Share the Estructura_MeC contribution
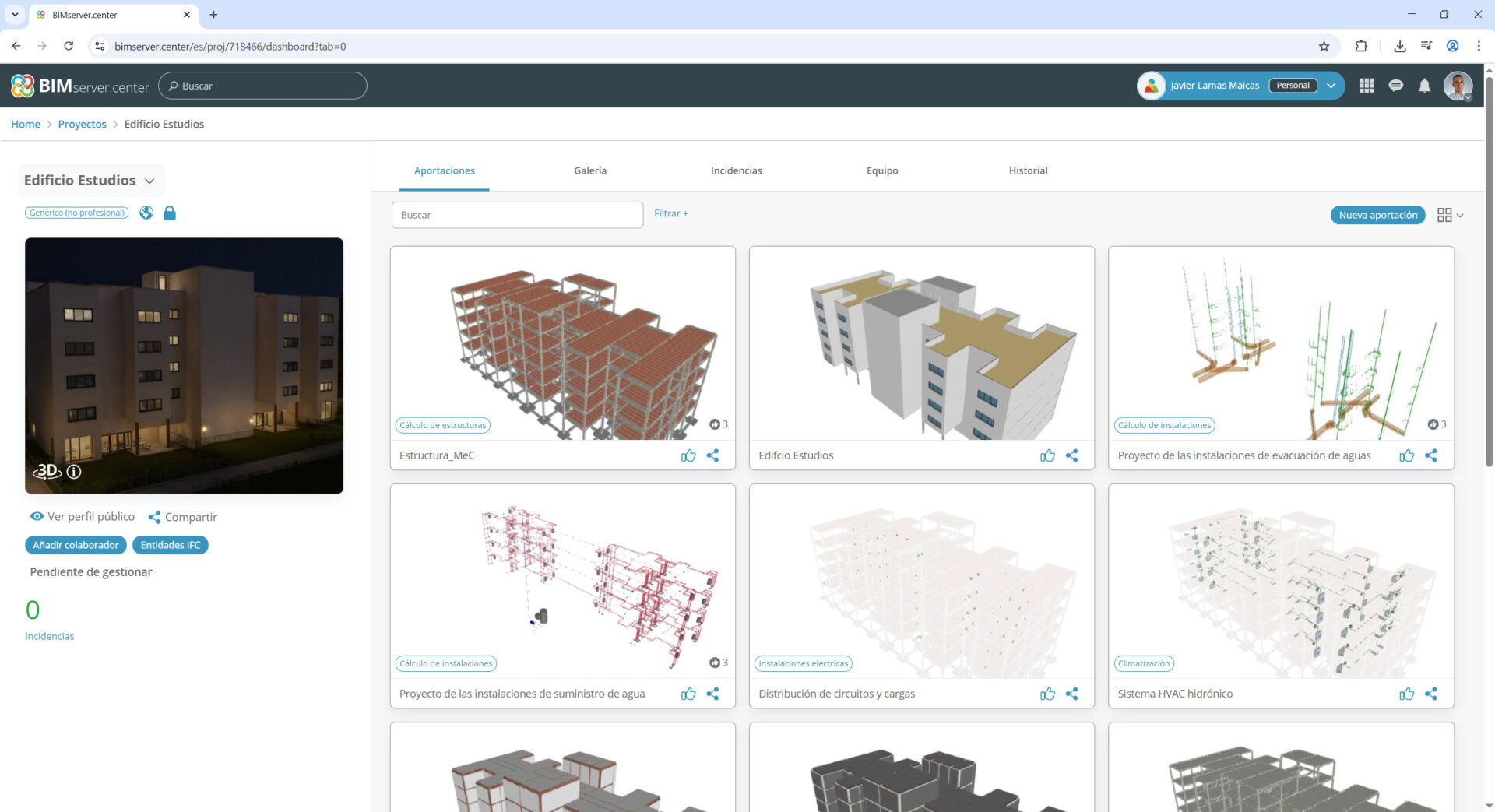 click(x=712, y=455)
